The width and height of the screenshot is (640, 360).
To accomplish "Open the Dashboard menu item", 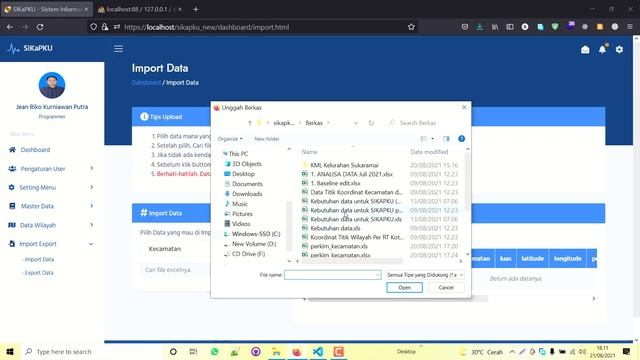I will pos(35,150).
